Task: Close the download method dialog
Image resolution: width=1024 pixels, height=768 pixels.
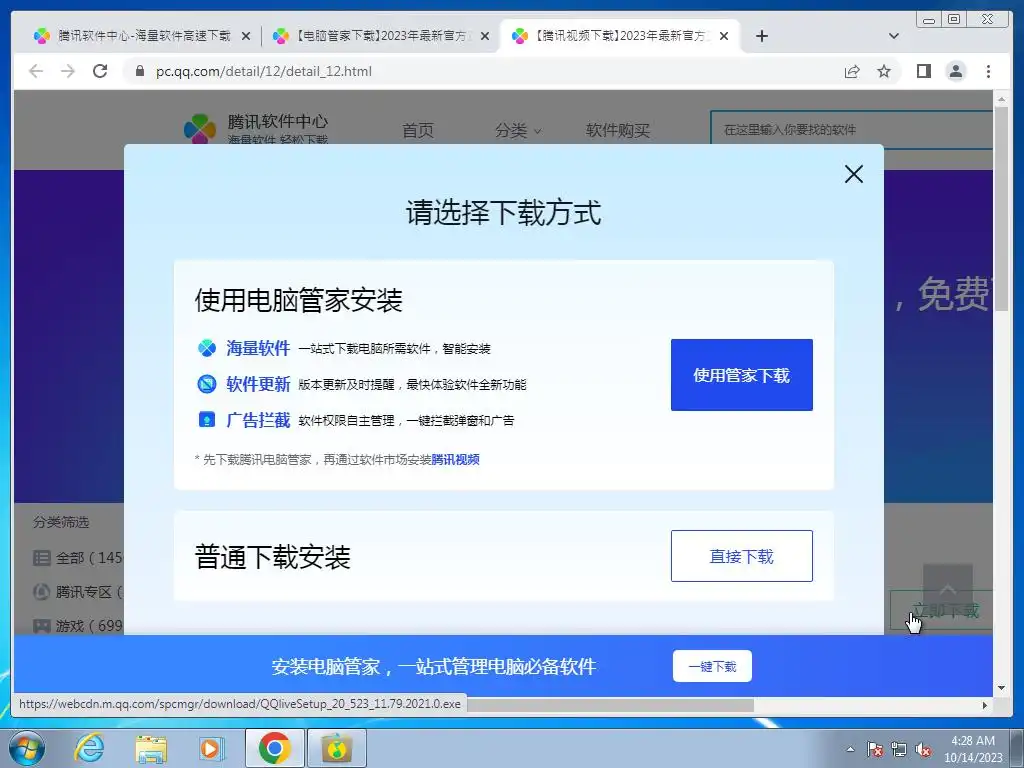Action: pos(854,174)
